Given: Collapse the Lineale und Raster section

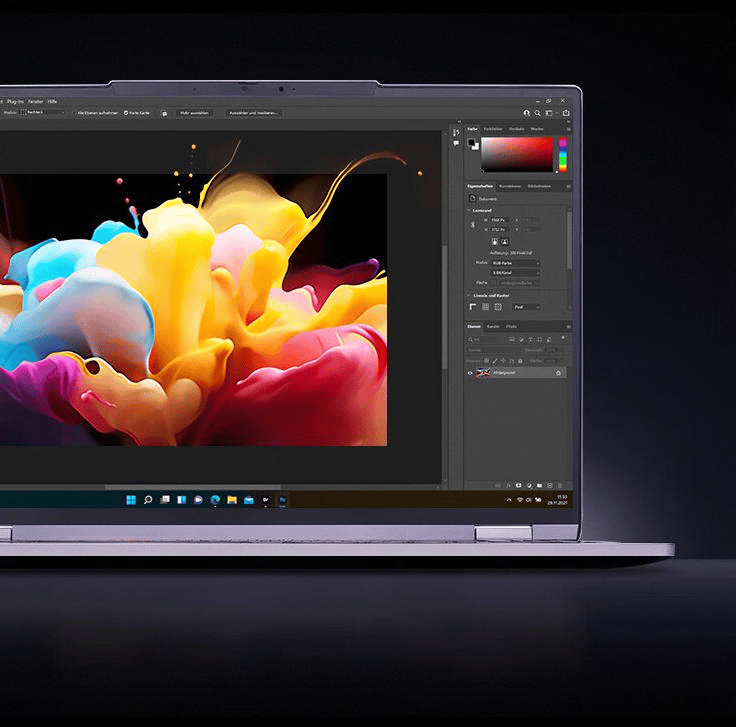Looking at the screenshot, I should (x=468, y=296).
